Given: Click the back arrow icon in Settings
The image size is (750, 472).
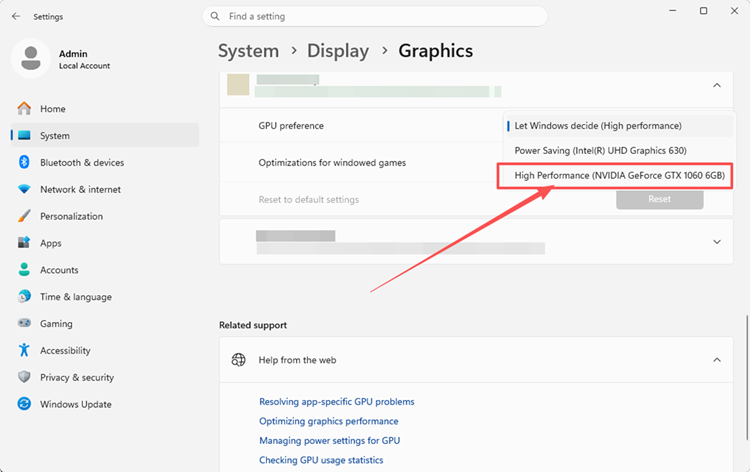Looking at the screenshot, I should 16,16.
